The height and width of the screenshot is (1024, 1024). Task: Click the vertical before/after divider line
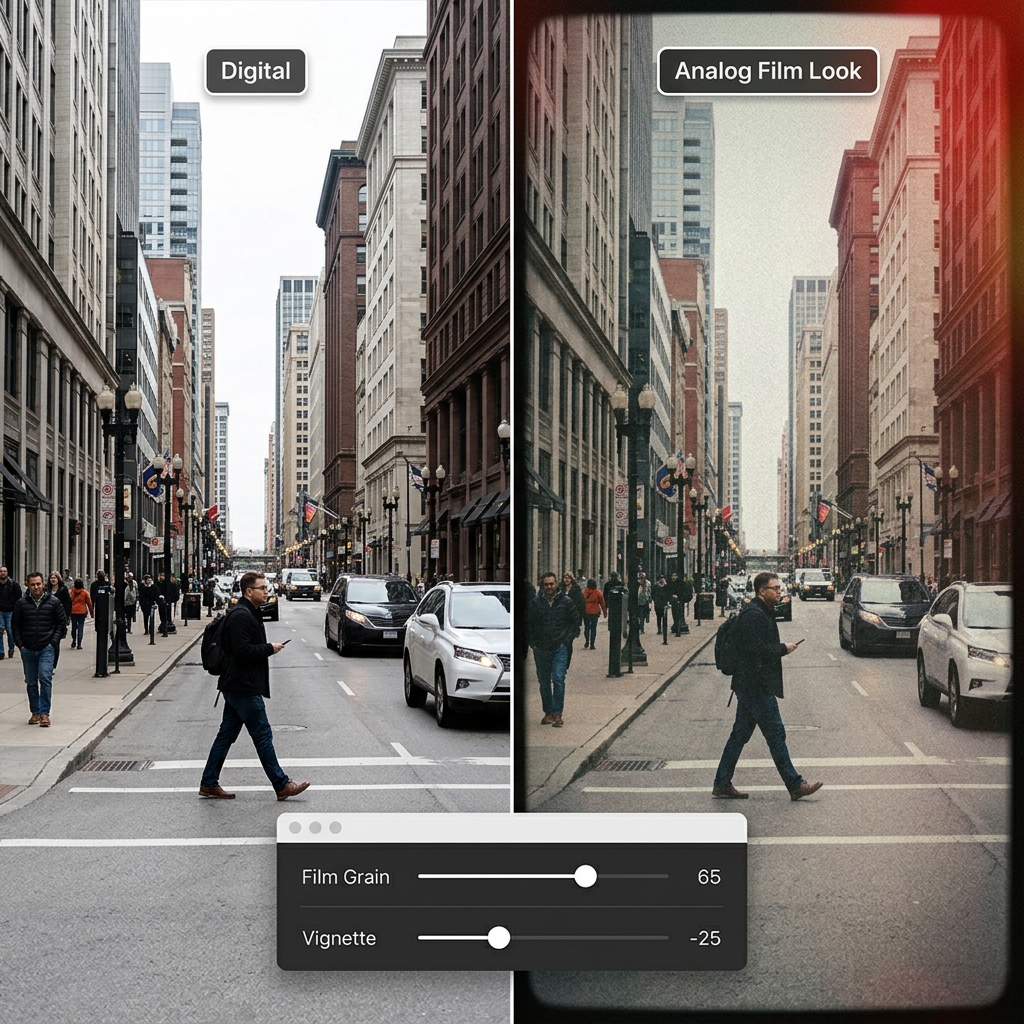(512, 400)
